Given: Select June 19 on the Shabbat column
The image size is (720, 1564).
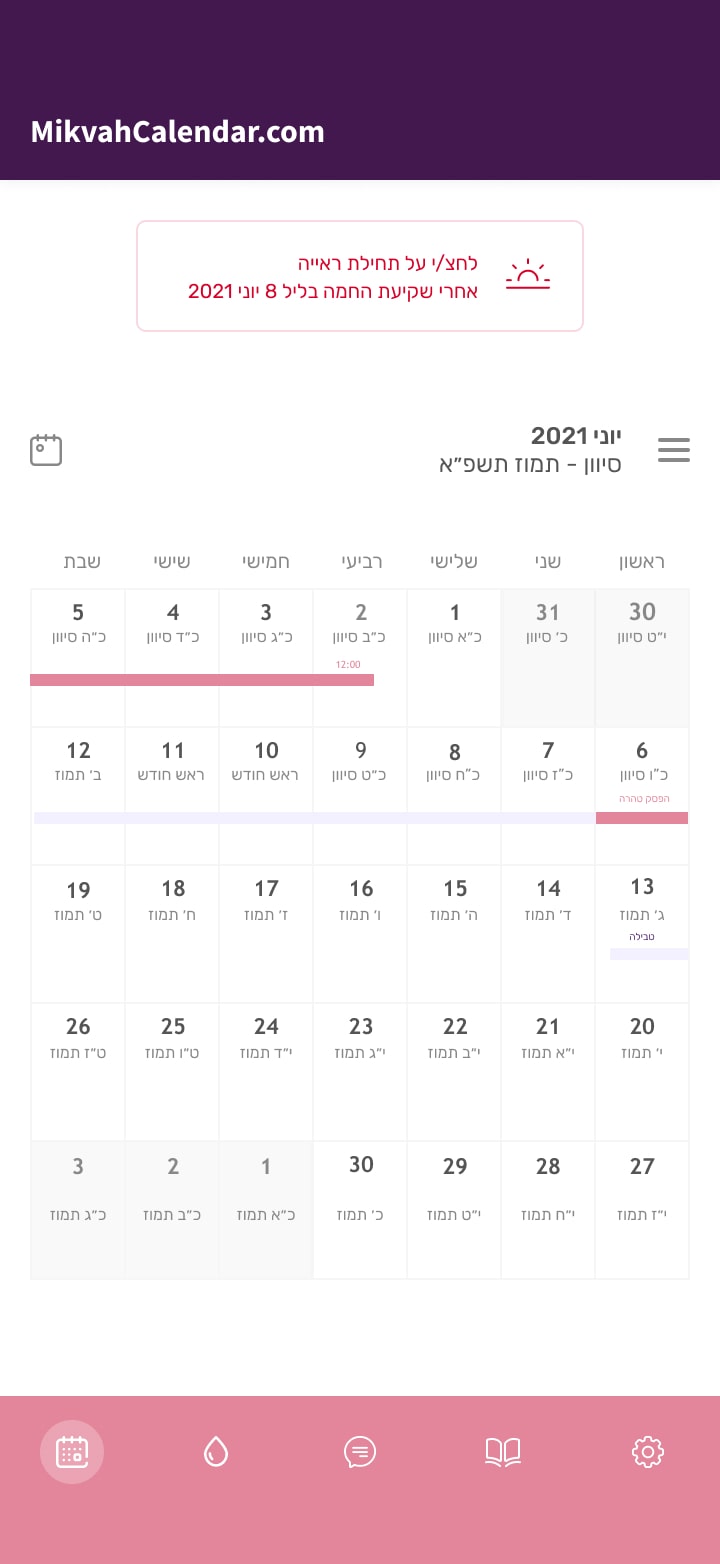Looking at the screenshot, I should pyautogui.click(x=78, y=920).
